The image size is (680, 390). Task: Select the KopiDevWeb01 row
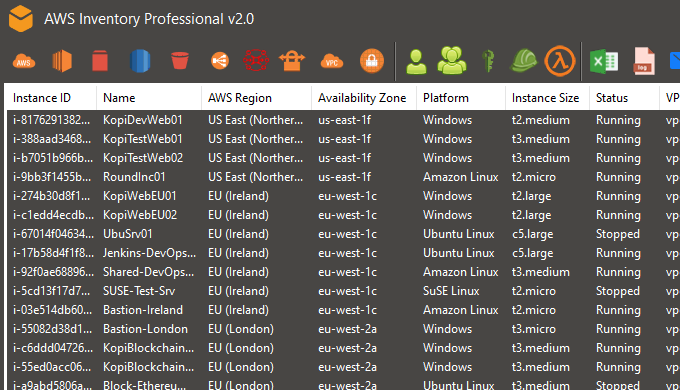pos(343,120)
